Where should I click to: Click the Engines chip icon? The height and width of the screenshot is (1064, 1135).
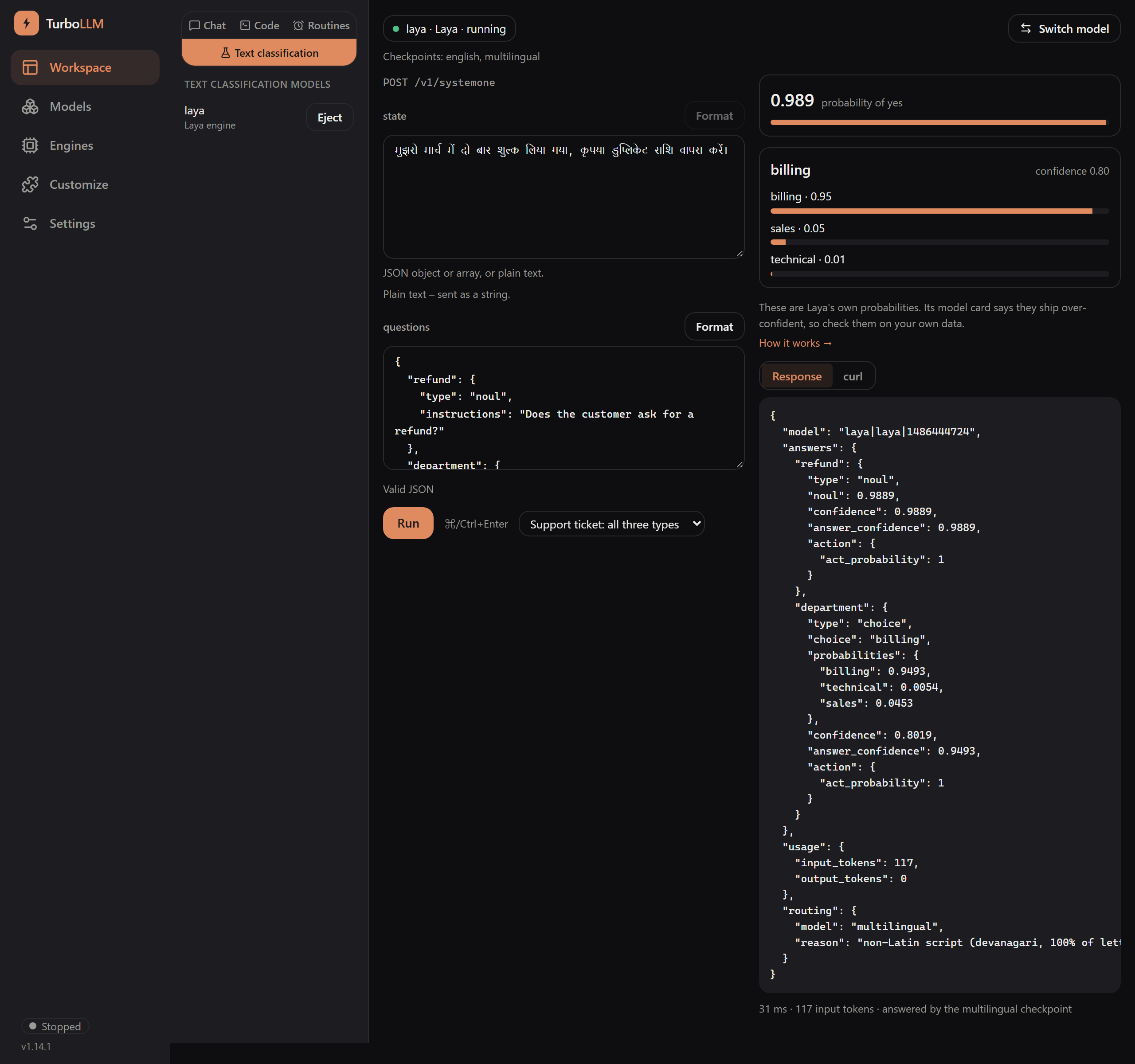coord(30,145)
